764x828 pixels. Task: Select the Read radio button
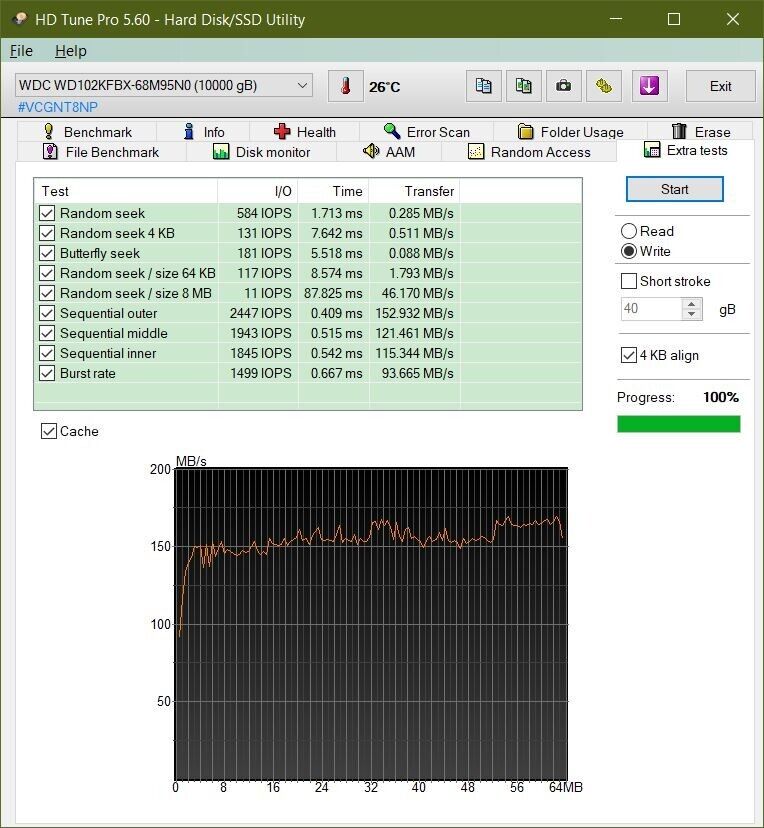[x=628, y=231]
